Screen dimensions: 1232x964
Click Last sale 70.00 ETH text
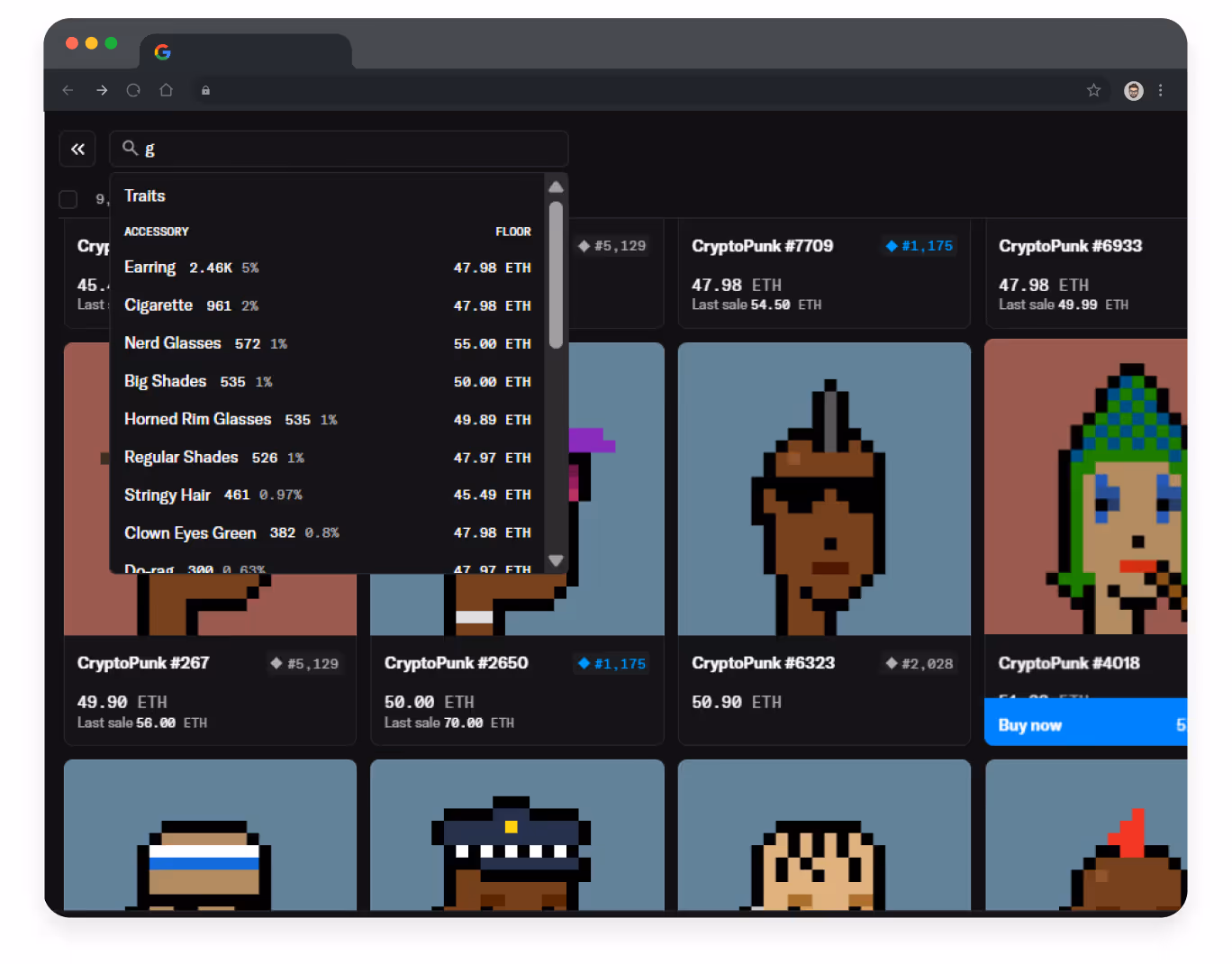(448, 723)
